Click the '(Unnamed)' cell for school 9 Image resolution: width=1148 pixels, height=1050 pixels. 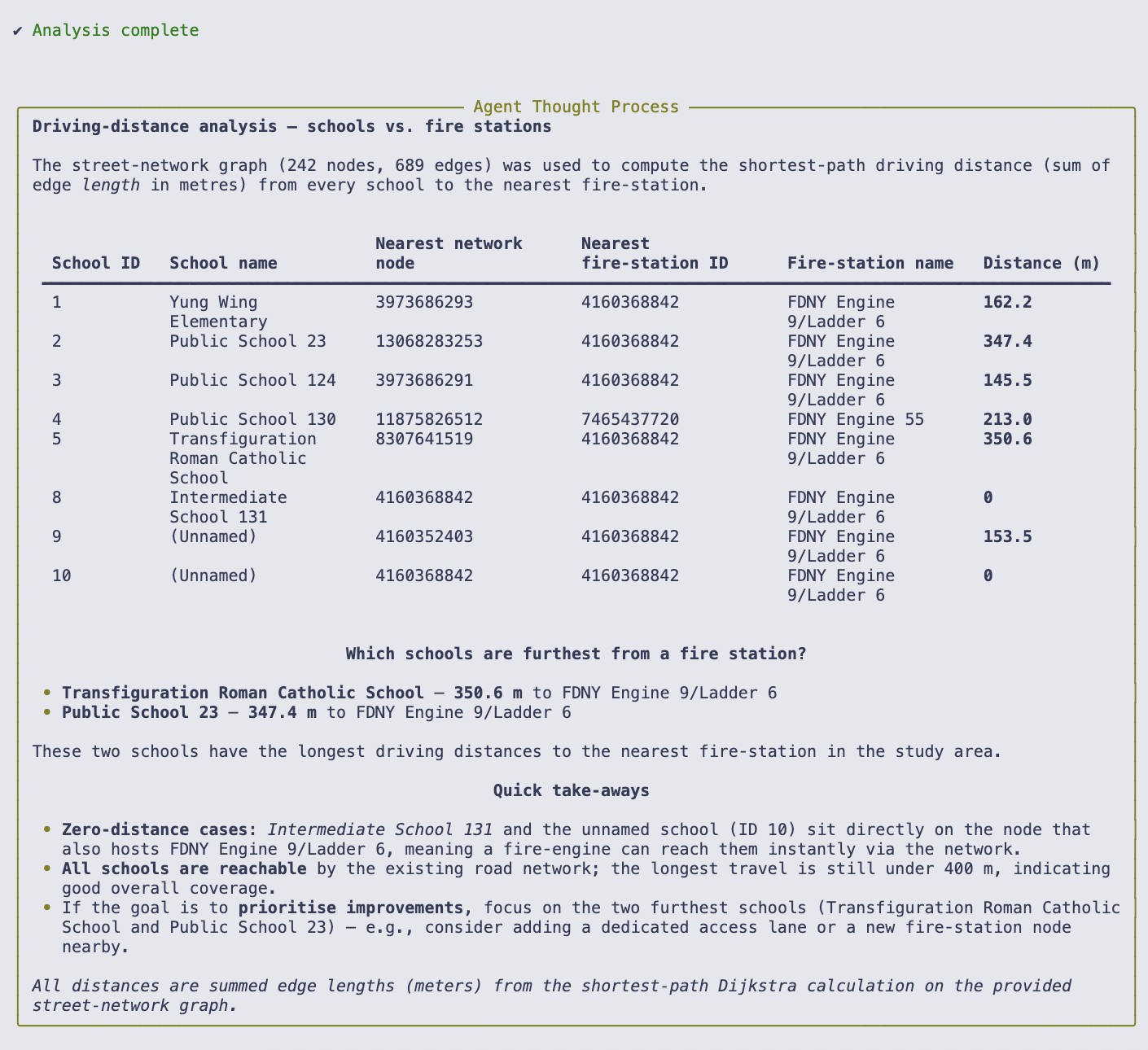[213, 536]
